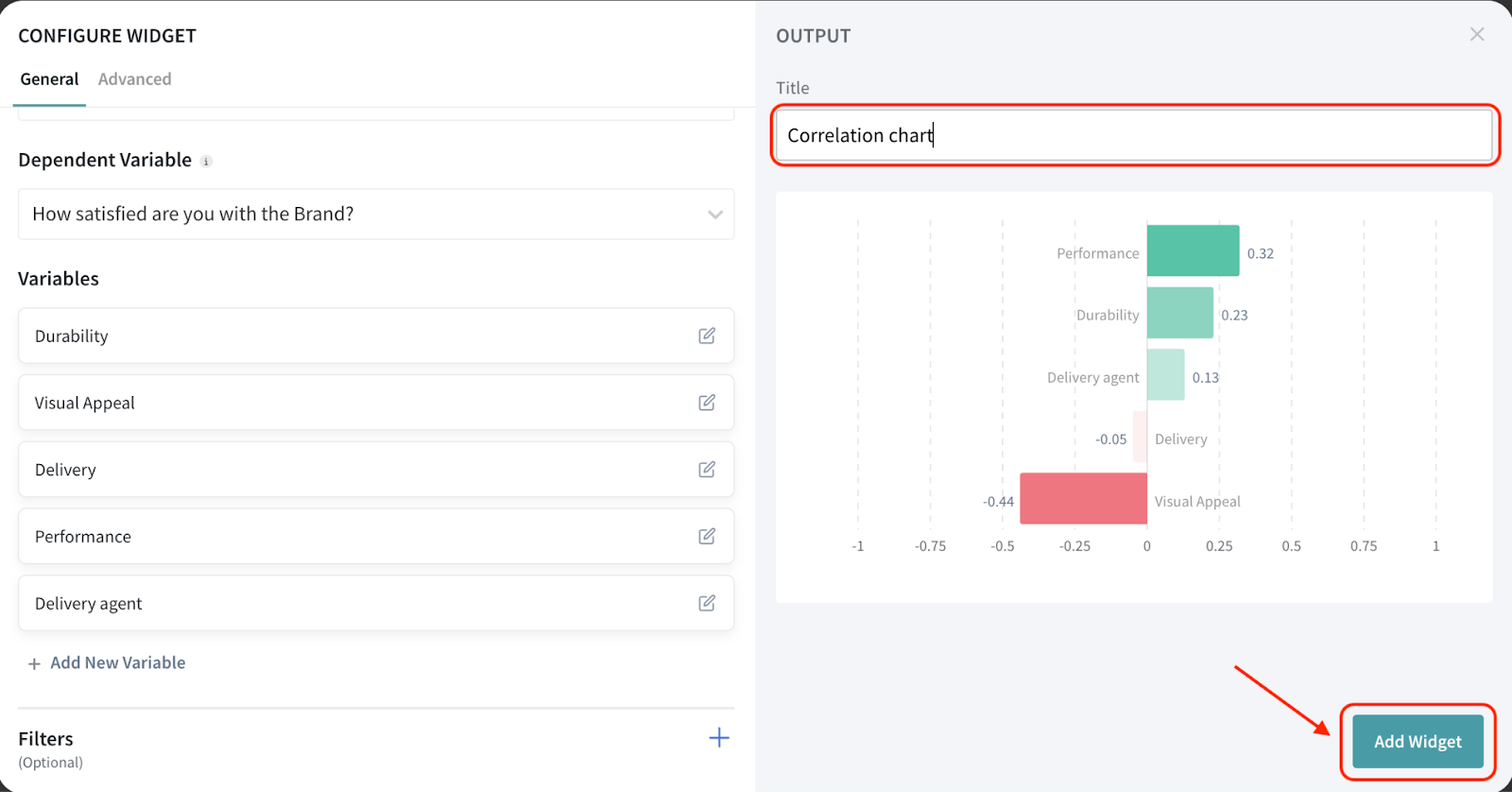Click the Title input field
1512x792 pixels.
coord(1134,136)
